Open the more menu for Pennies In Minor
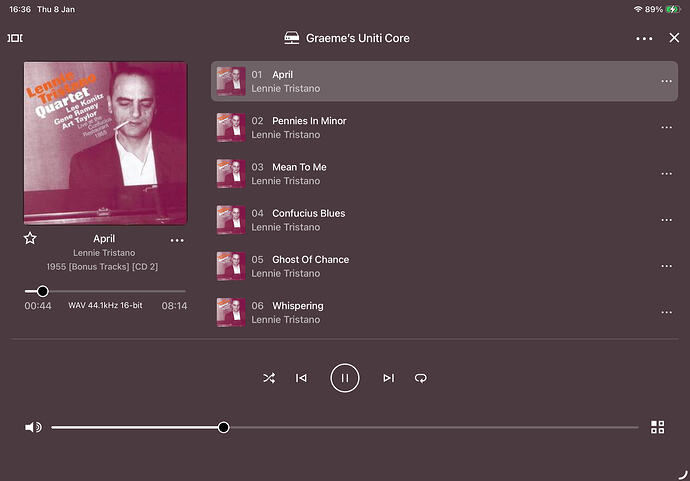690x481 pixels. point(666,128)
